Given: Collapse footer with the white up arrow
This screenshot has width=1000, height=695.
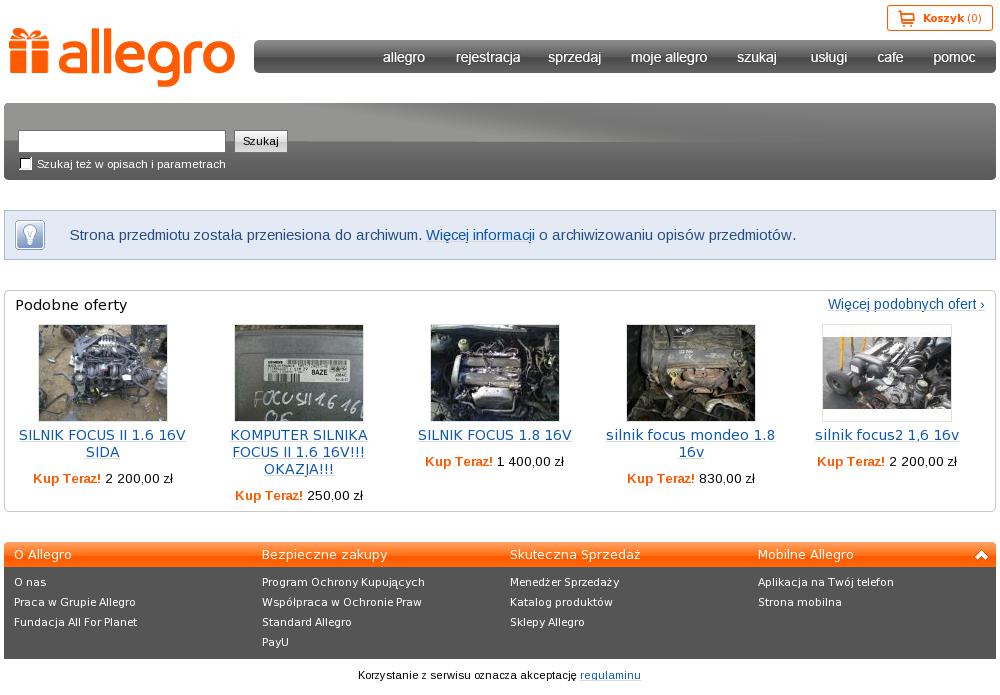Looking at the screenshot, I should pos(982,555).
